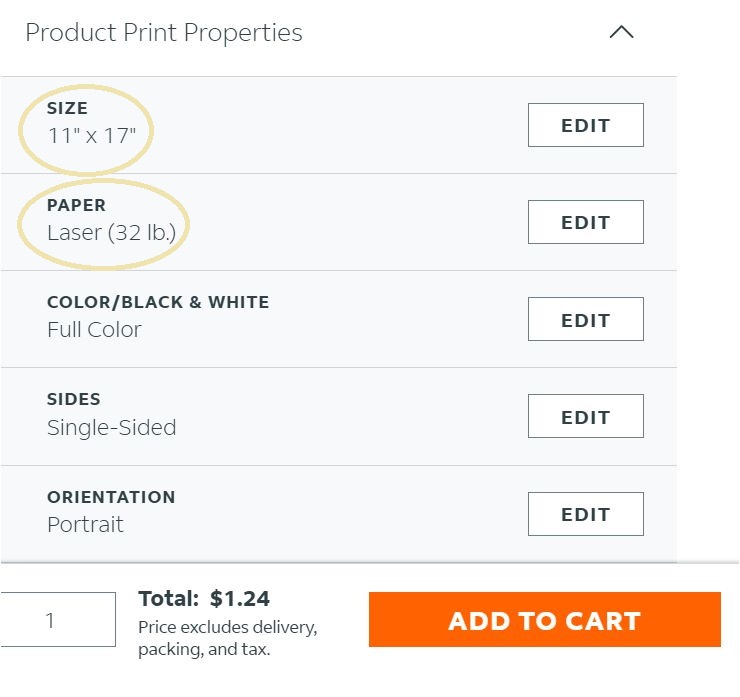Screen dimensions: 740x697
Task: Edit the Color/Black & White setting
Action: pyautogui.click(x=585, y=320)
